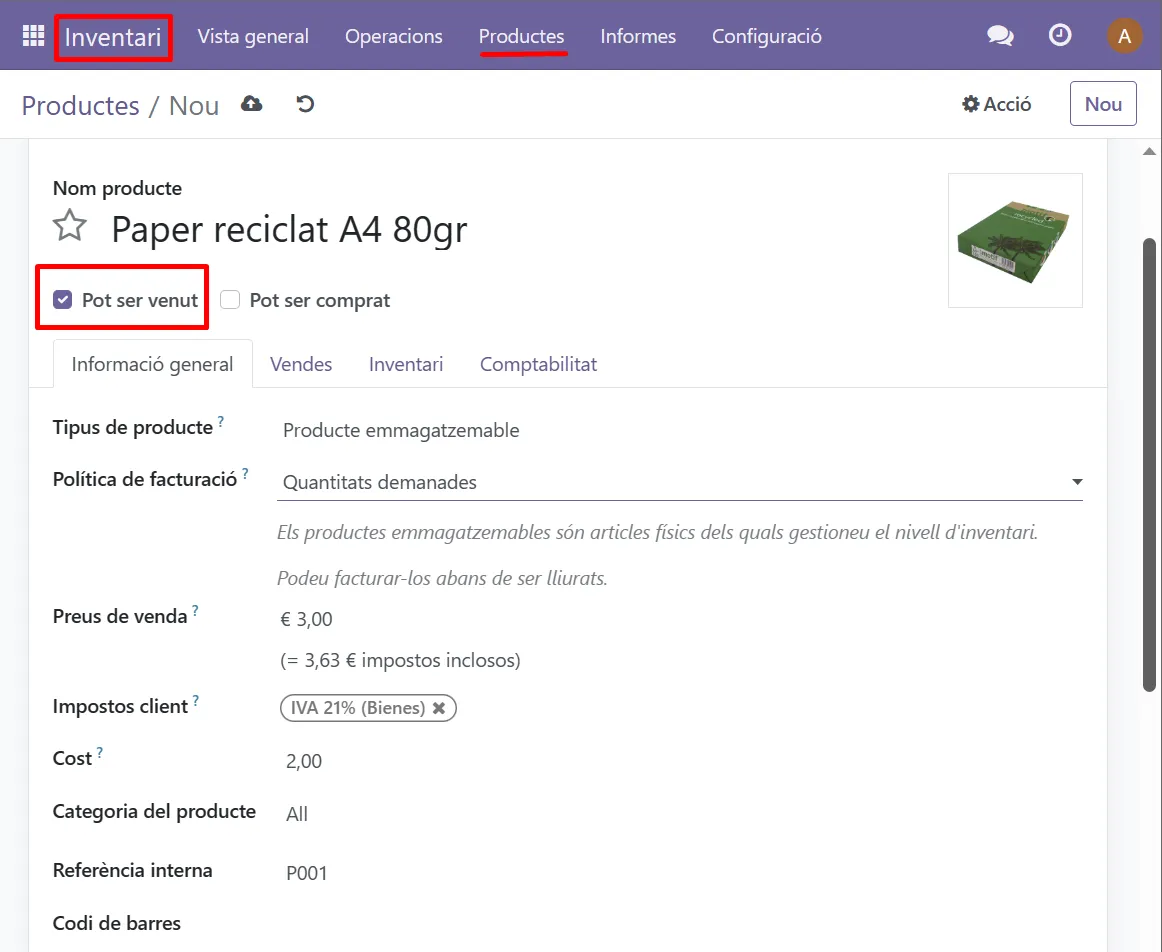Open the Configuració menu
The width and height of the screenshot is (1162, 952).
click(766, 36)
